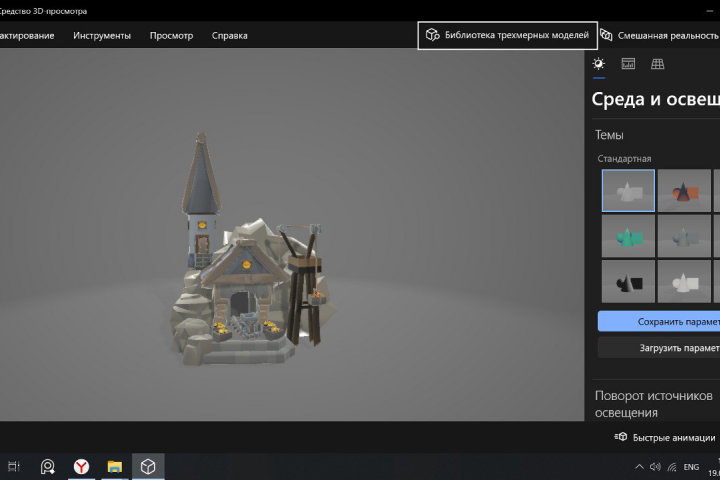Viewport: 720px width, 480px height.
Task: Select the green teal theme thumbnail
Action: [x=628, y=236]
